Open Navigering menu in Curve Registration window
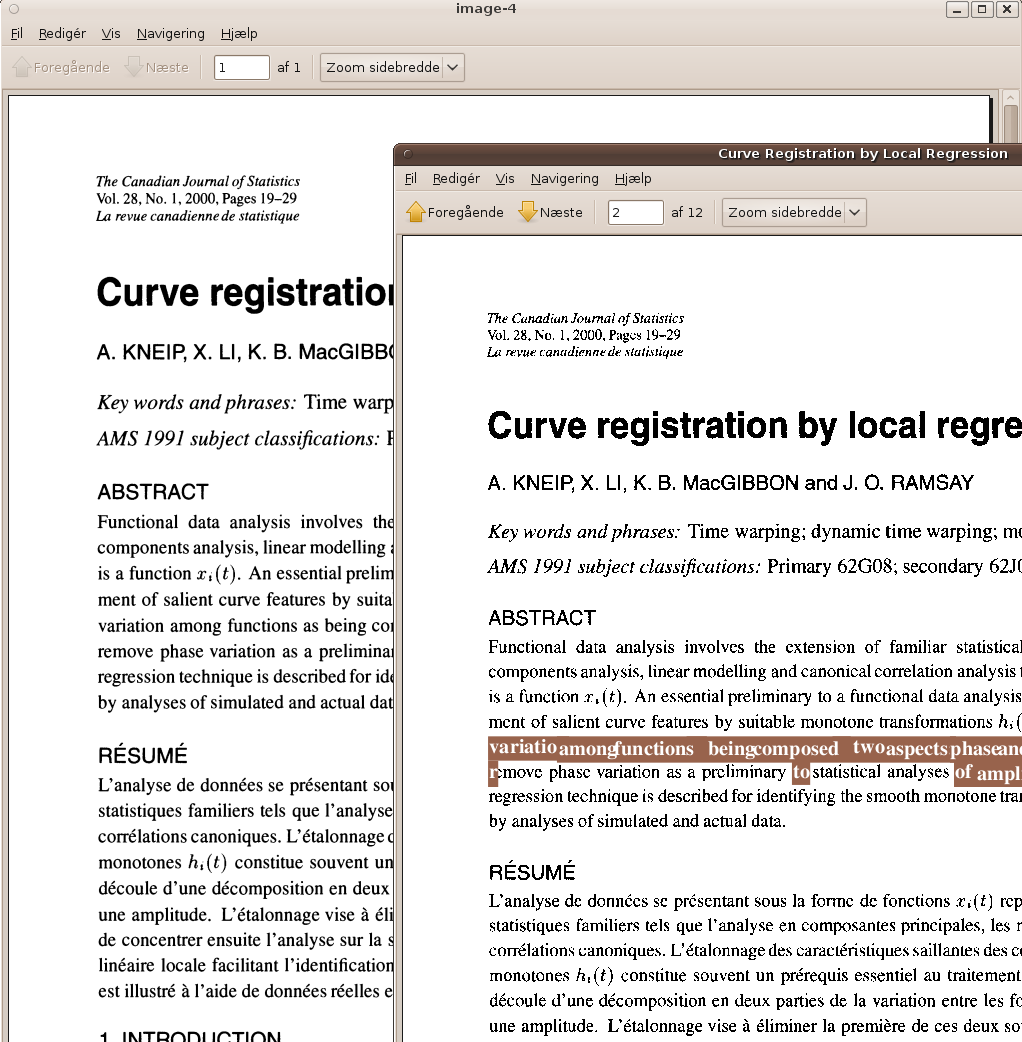Viewport: 1022px width, 1042px height. pyautogui.click(x=564, y=178)
